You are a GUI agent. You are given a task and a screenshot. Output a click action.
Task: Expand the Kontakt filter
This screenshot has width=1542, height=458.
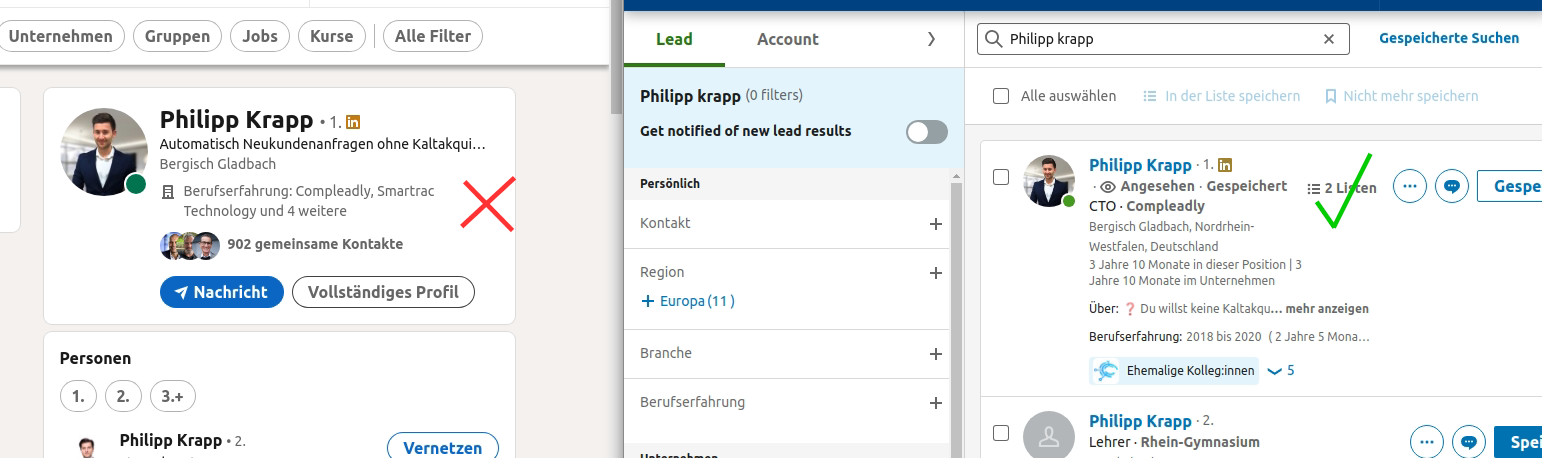pos(936,224)
